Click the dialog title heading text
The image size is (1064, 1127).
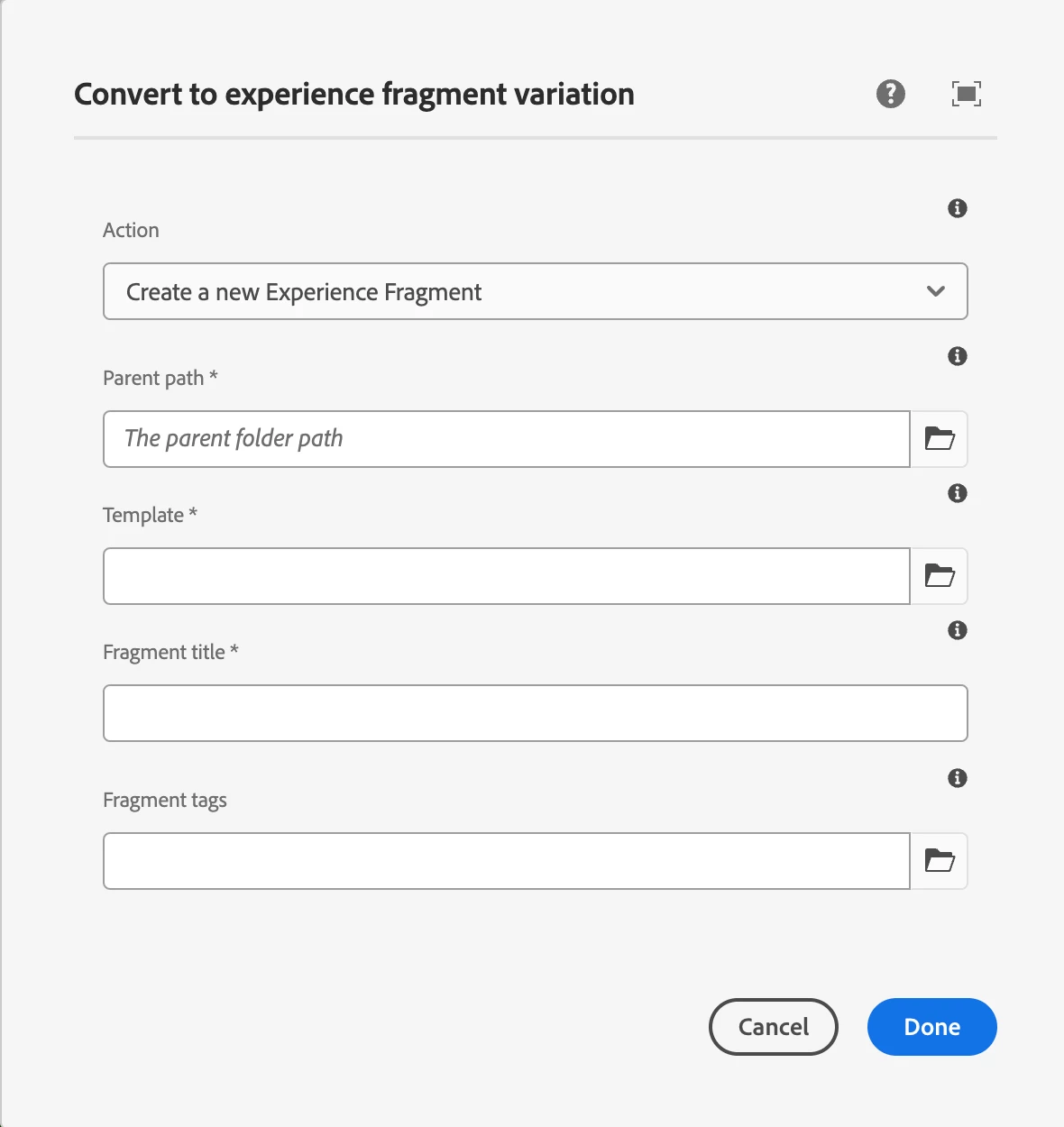pyautogui.click(x=354, y=94)
